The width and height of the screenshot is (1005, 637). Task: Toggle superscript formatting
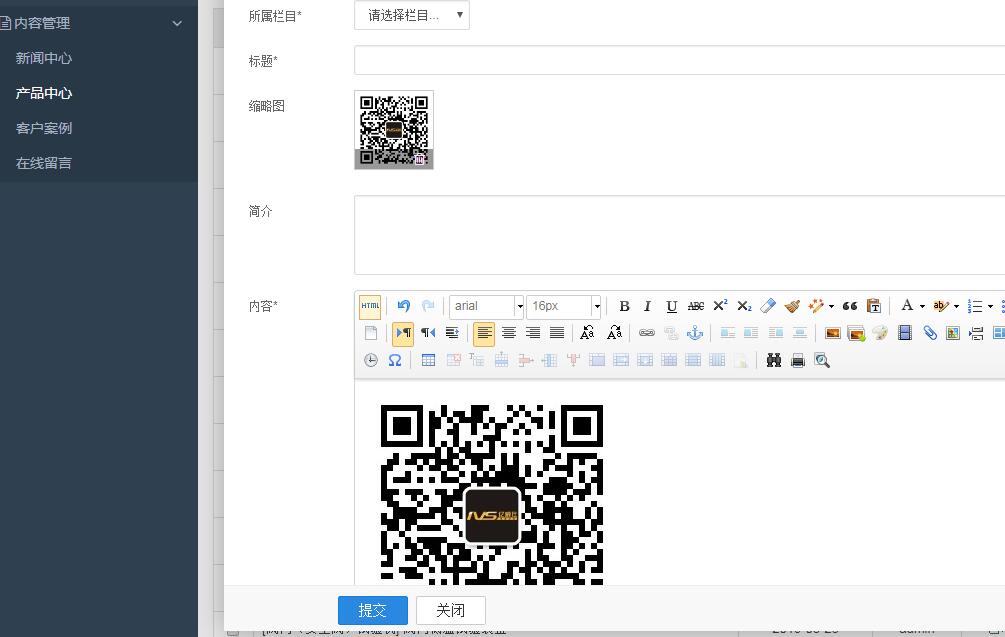click(720, 306)
